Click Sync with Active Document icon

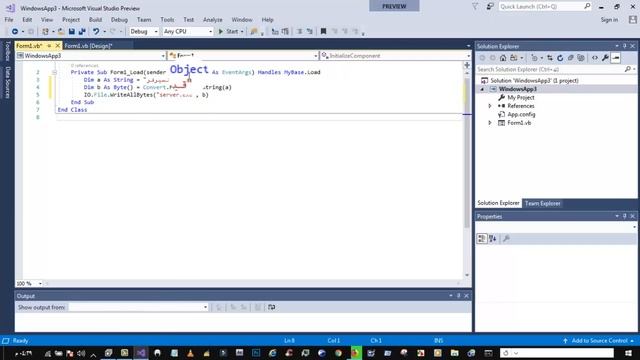pyautogui.click(x=550, y=58)
